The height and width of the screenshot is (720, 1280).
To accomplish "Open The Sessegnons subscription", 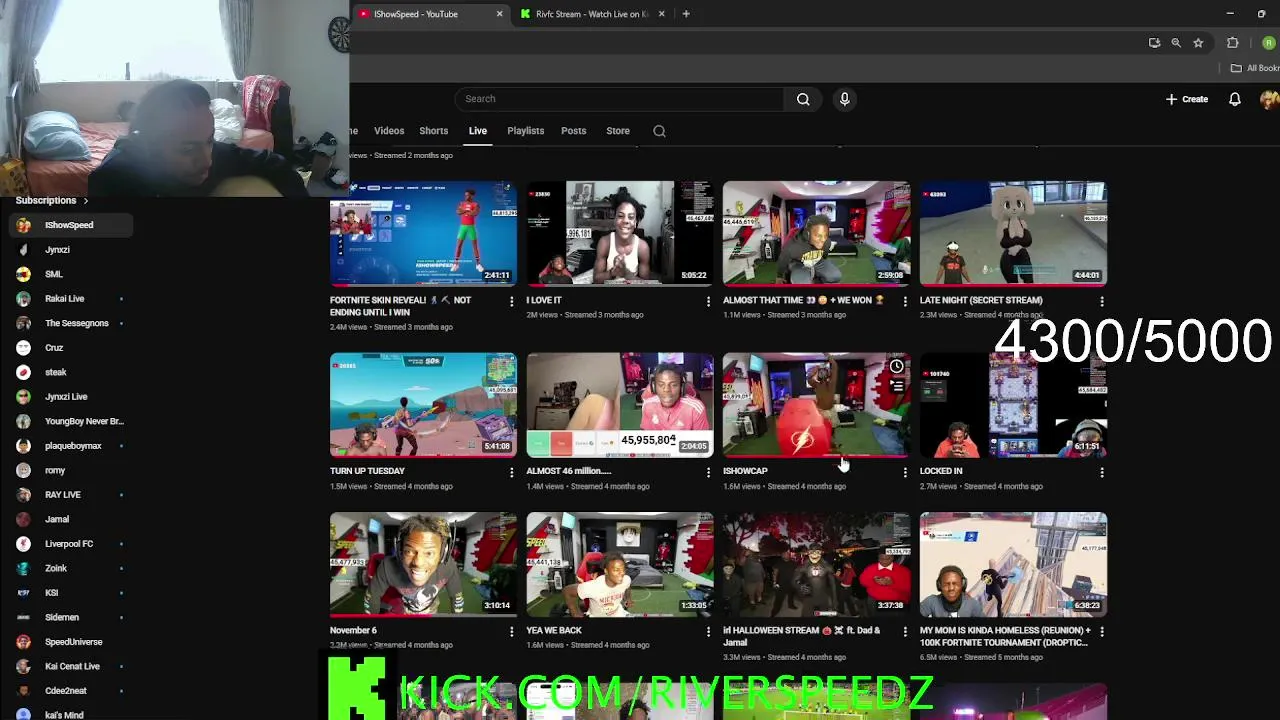I will pyautogui.click(x=69, y=323).
